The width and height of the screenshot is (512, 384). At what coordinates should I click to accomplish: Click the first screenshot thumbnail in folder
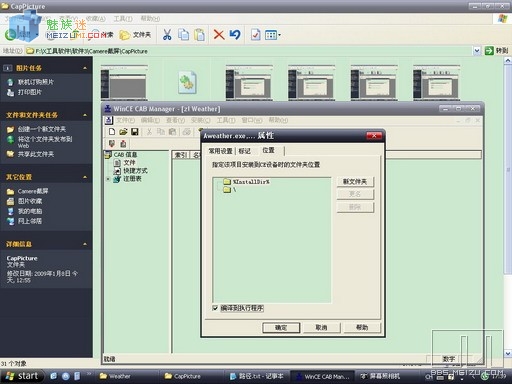tap(124, 82)
